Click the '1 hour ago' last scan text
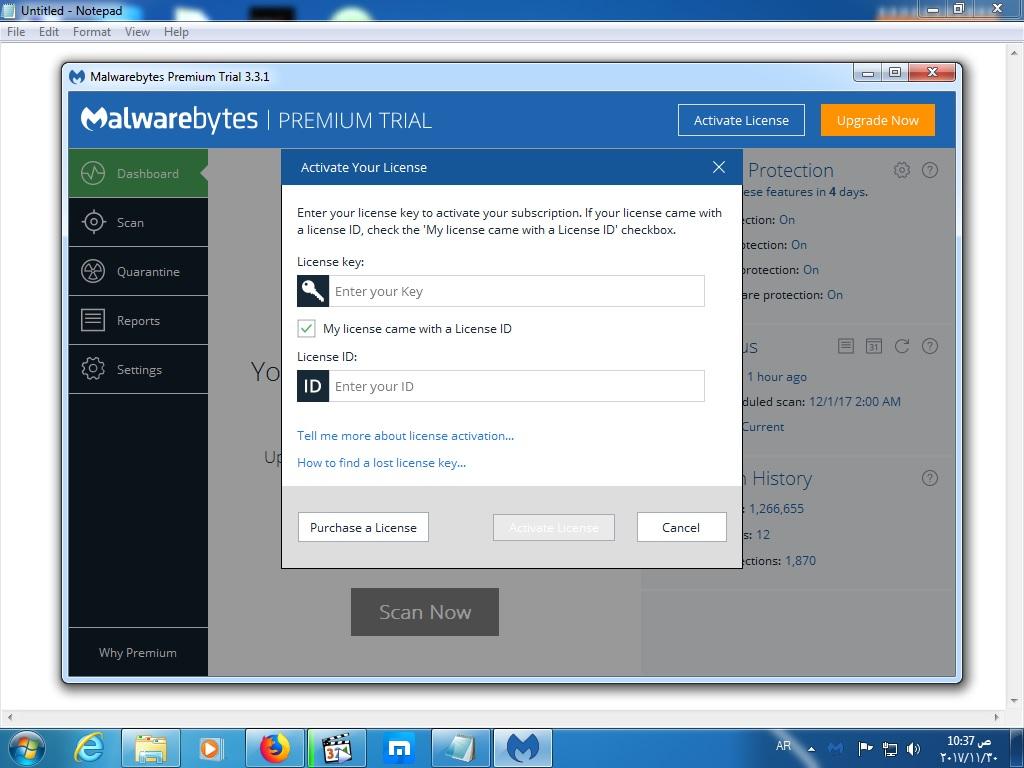Screen dimensions: 1024x768 click(777, 377)
